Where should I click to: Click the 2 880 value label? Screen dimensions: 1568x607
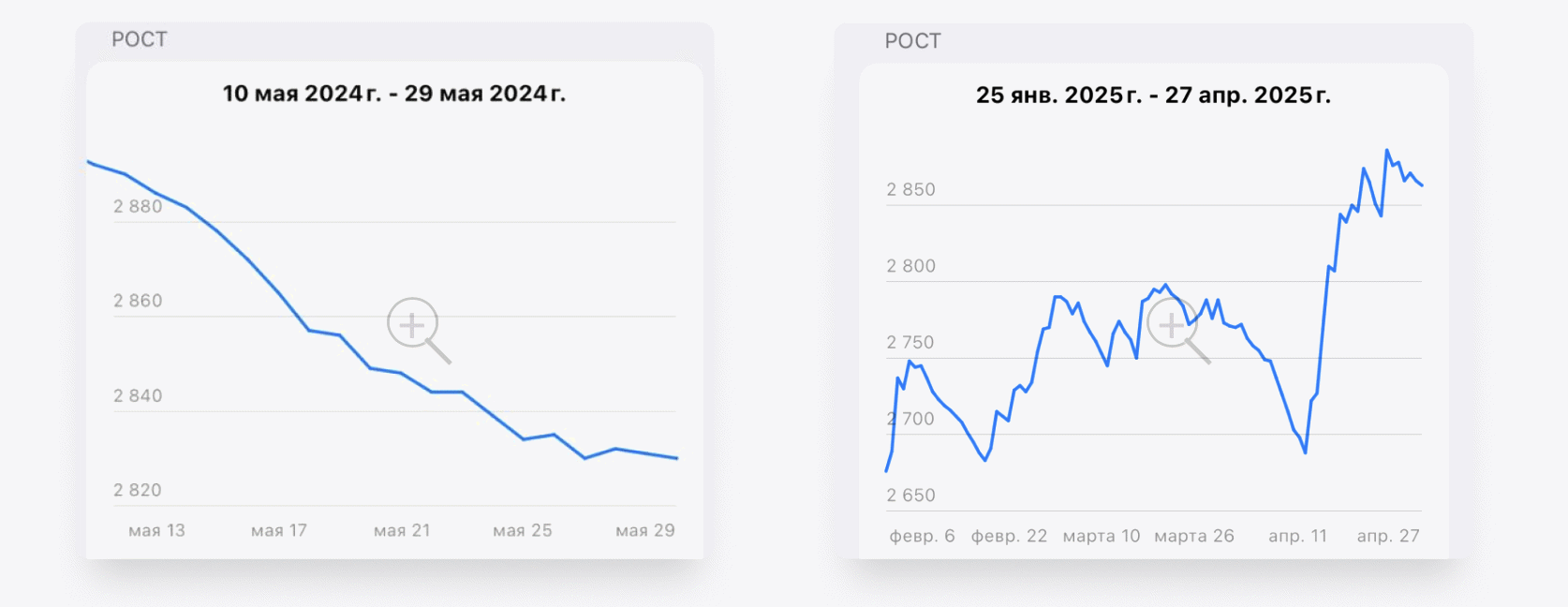point(138,206)
